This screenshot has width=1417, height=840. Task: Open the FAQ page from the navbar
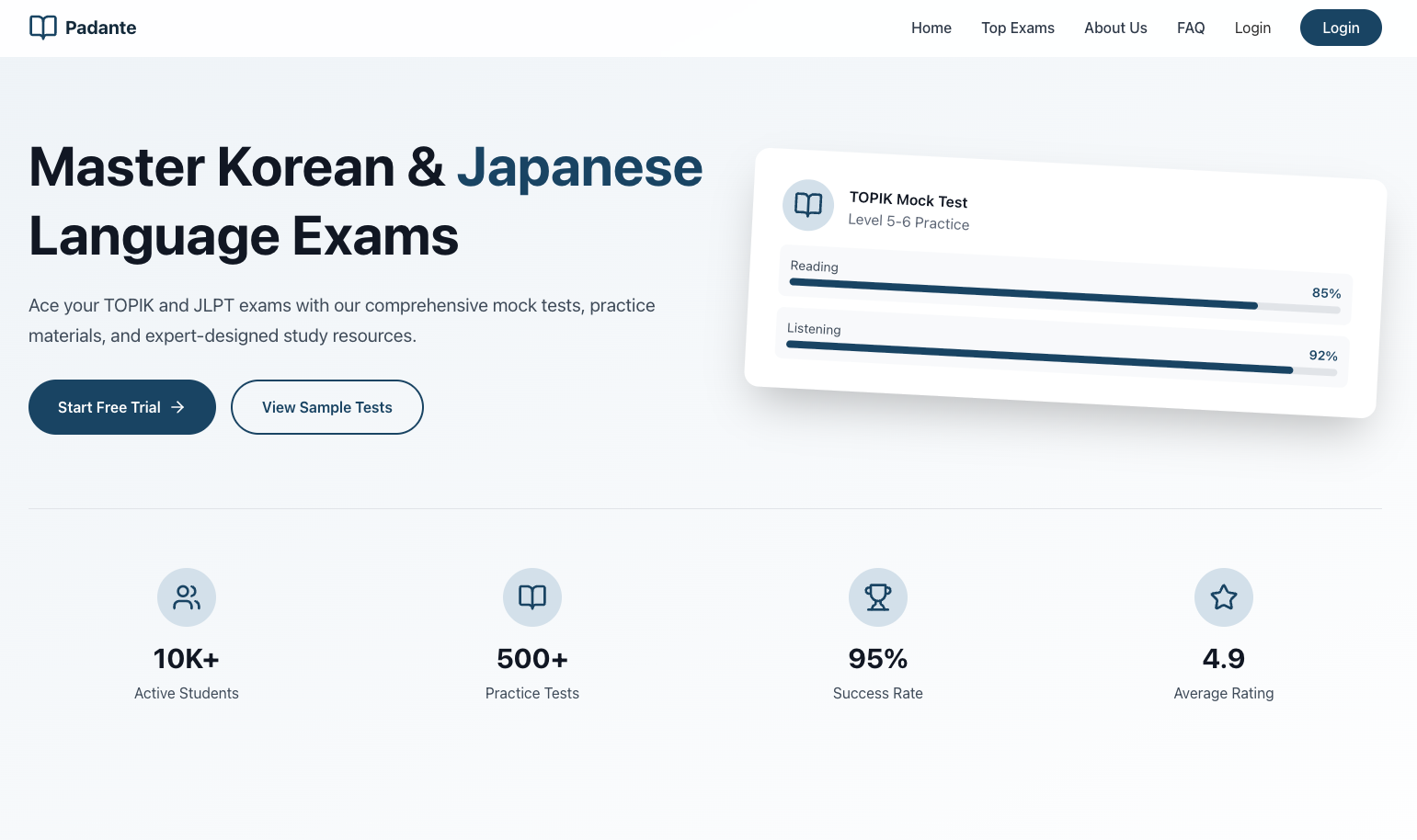coord(1191,28)
